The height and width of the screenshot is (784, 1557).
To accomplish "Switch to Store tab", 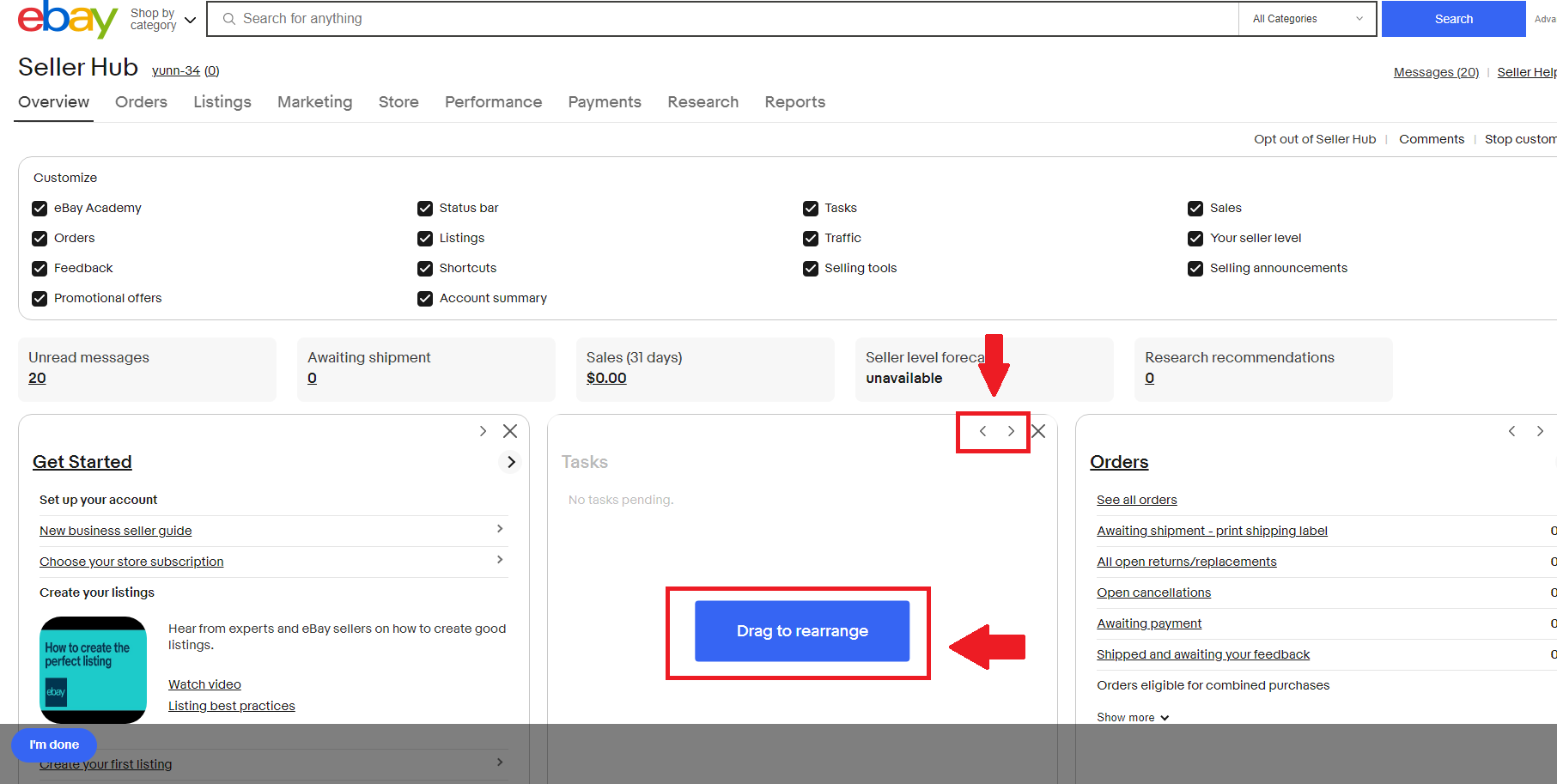I will click(398, 102).
